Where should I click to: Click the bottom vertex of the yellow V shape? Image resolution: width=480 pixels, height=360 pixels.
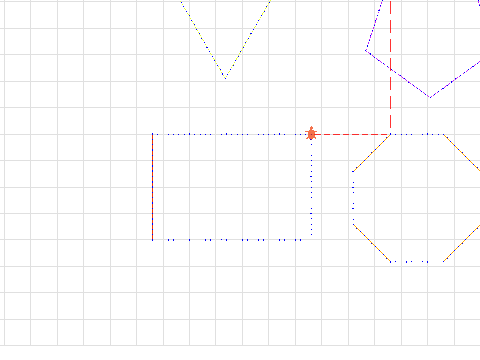[225, 78]
